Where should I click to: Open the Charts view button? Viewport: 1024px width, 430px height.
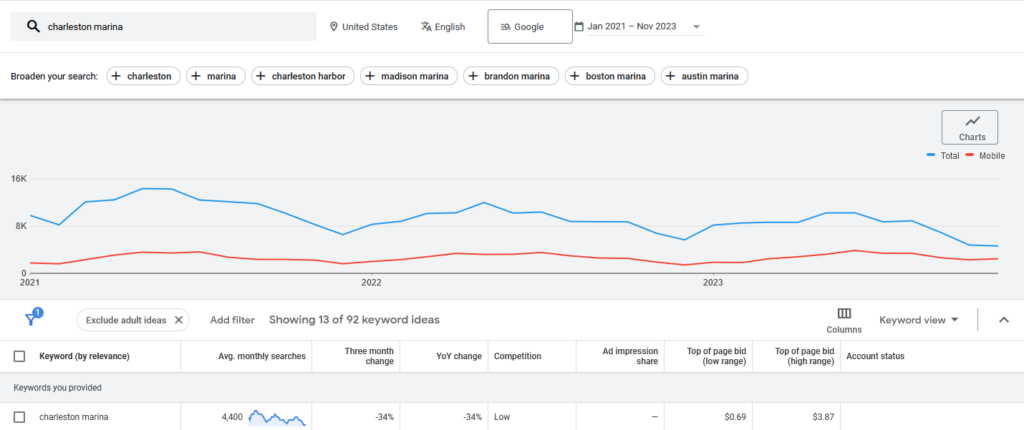click(x=969, y=127)
